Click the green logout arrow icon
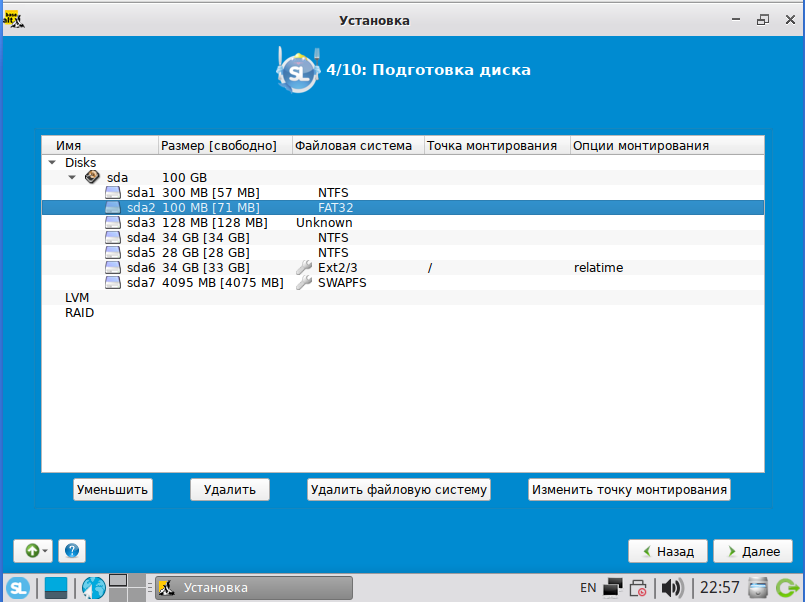The width and height of the screenshot is (805, 602). click(788, 588)
